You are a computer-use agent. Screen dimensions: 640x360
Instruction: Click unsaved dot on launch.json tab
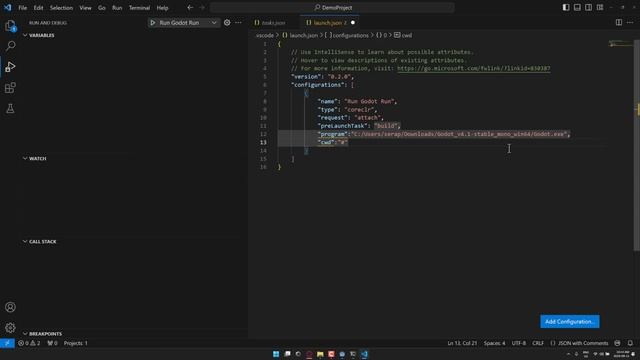coord(353,23)
